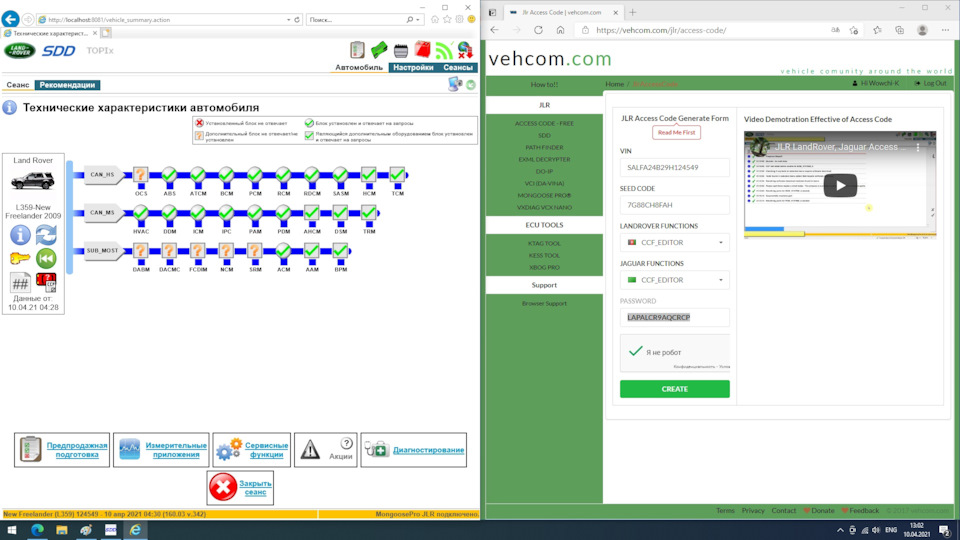
Task: Click the IPC module node
Action: coord(226,212)
